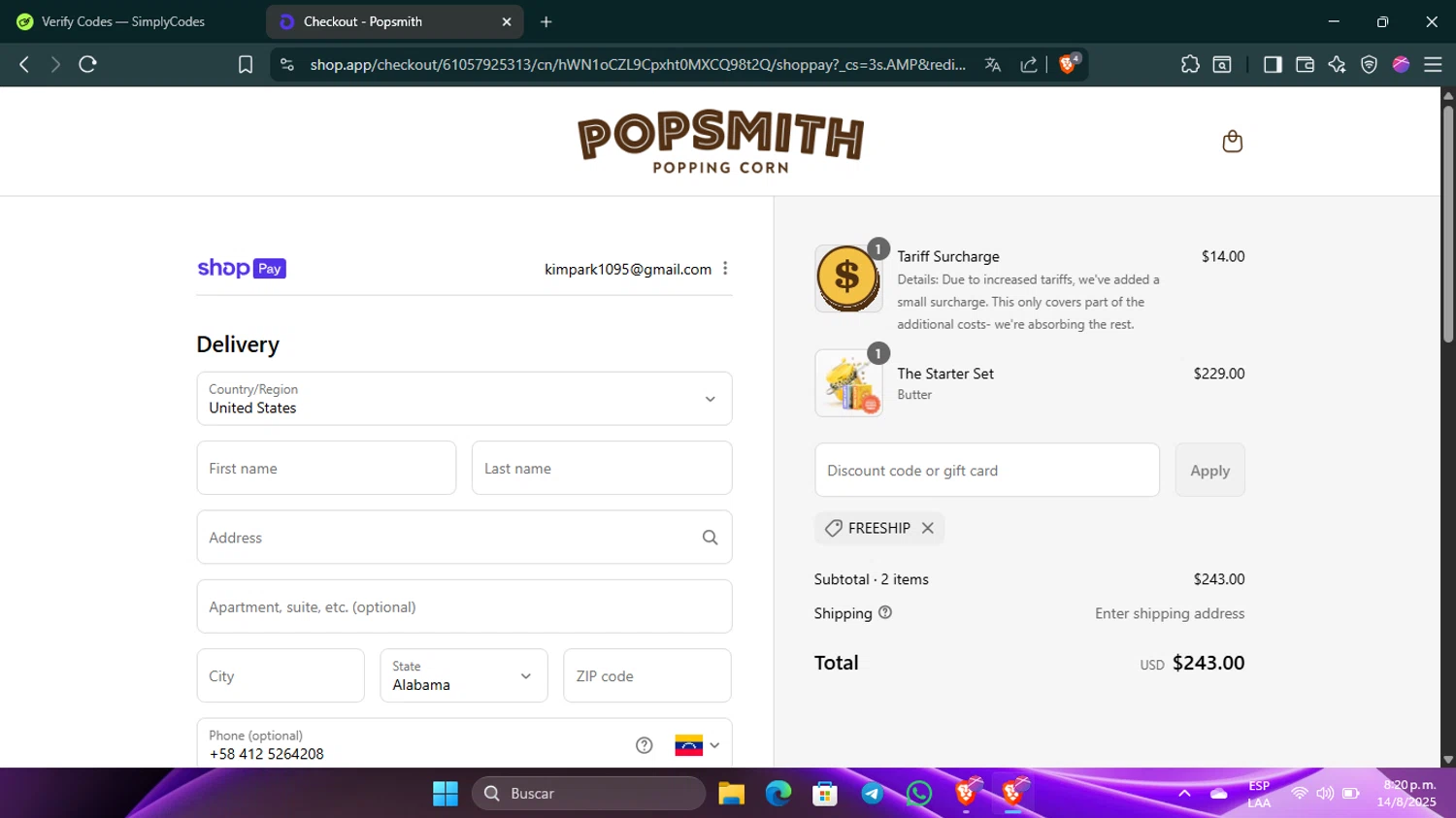Open the shopping bag cart icon
Image resolution: width=1456 pixels, height=818 pixels.
point(1232,142)
